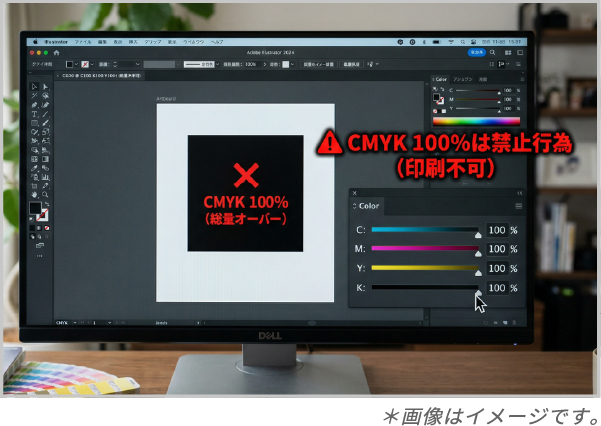Select the Lasso tool
This screenshot has height=426, width=601.
tap(46, 95)
